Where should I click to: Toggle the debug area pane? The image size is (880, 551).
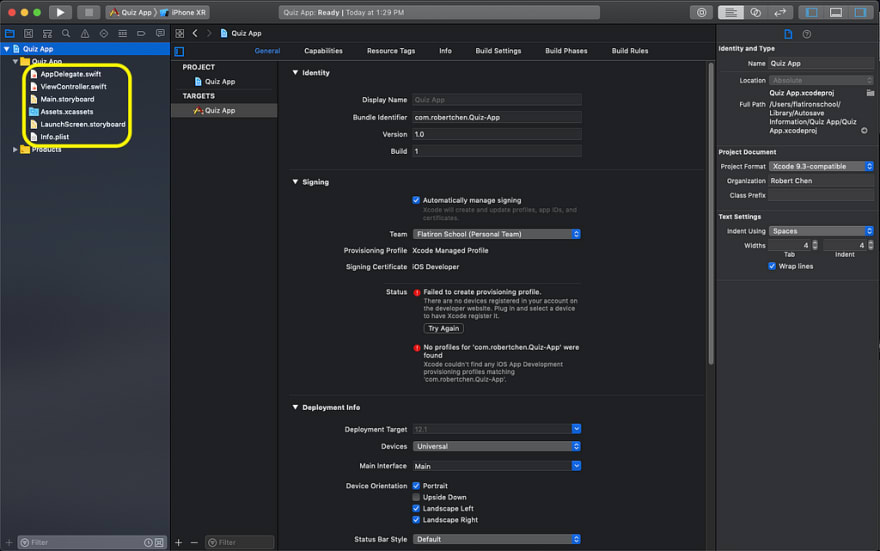[836, 12]
